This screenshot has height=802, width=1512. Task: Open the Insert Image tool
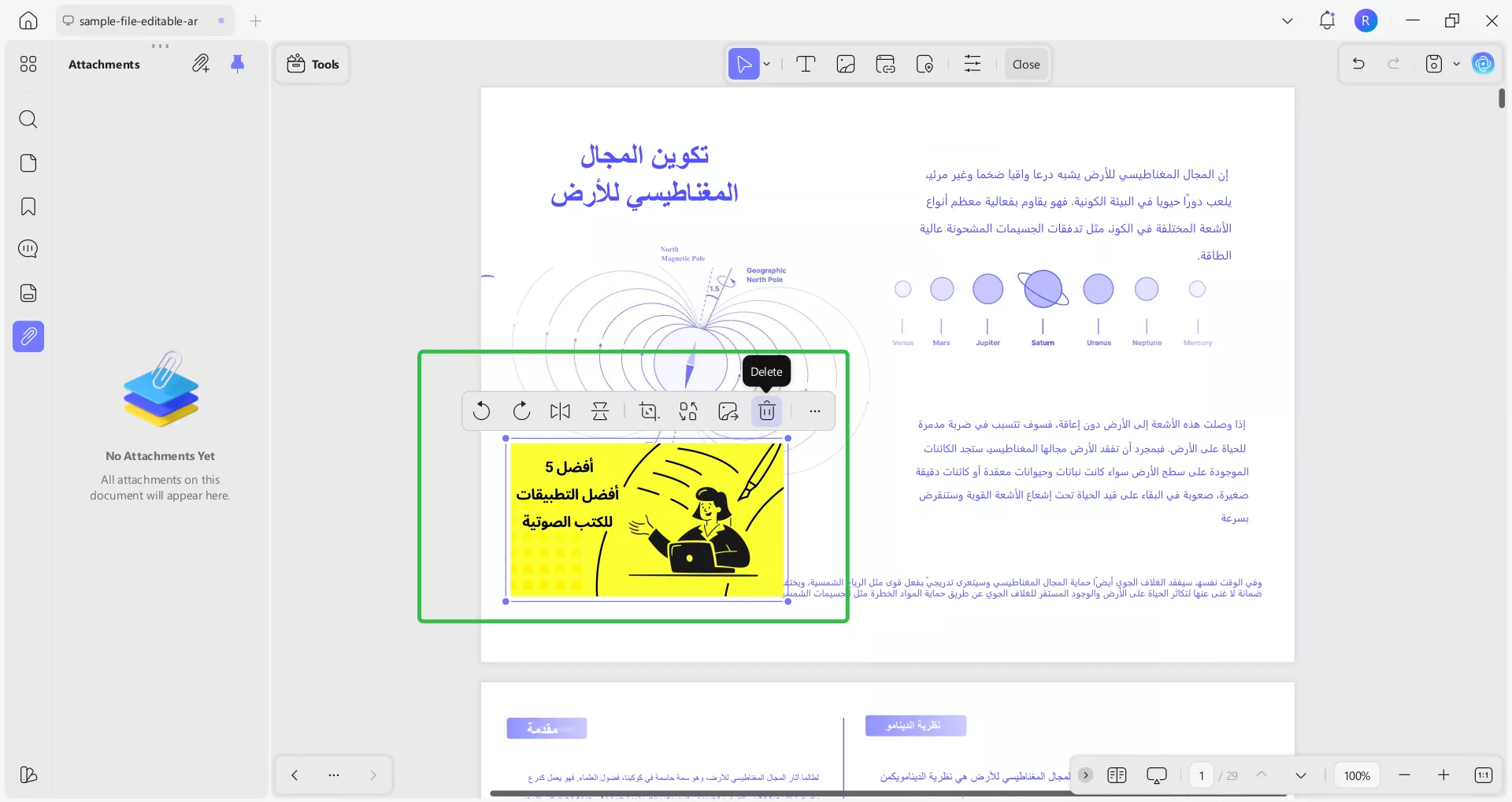point(845,64)
